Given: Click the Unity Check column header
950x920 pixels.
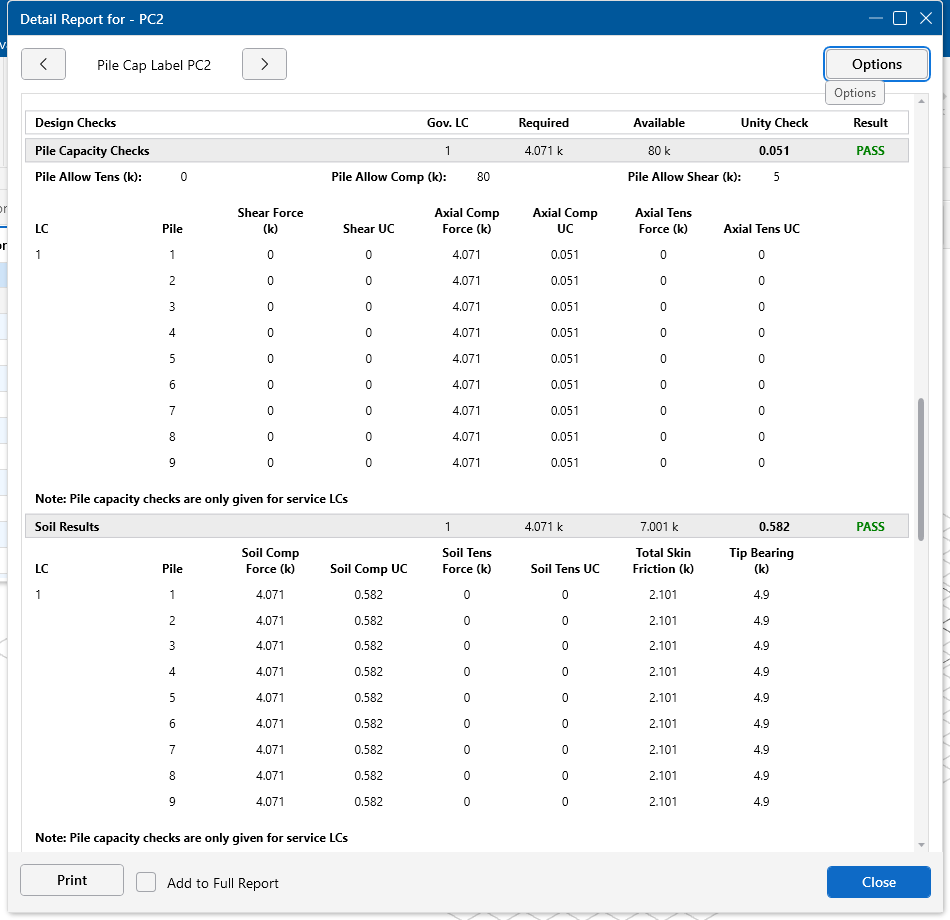Looking at the screenshot, I should click(x=774, y=123).
